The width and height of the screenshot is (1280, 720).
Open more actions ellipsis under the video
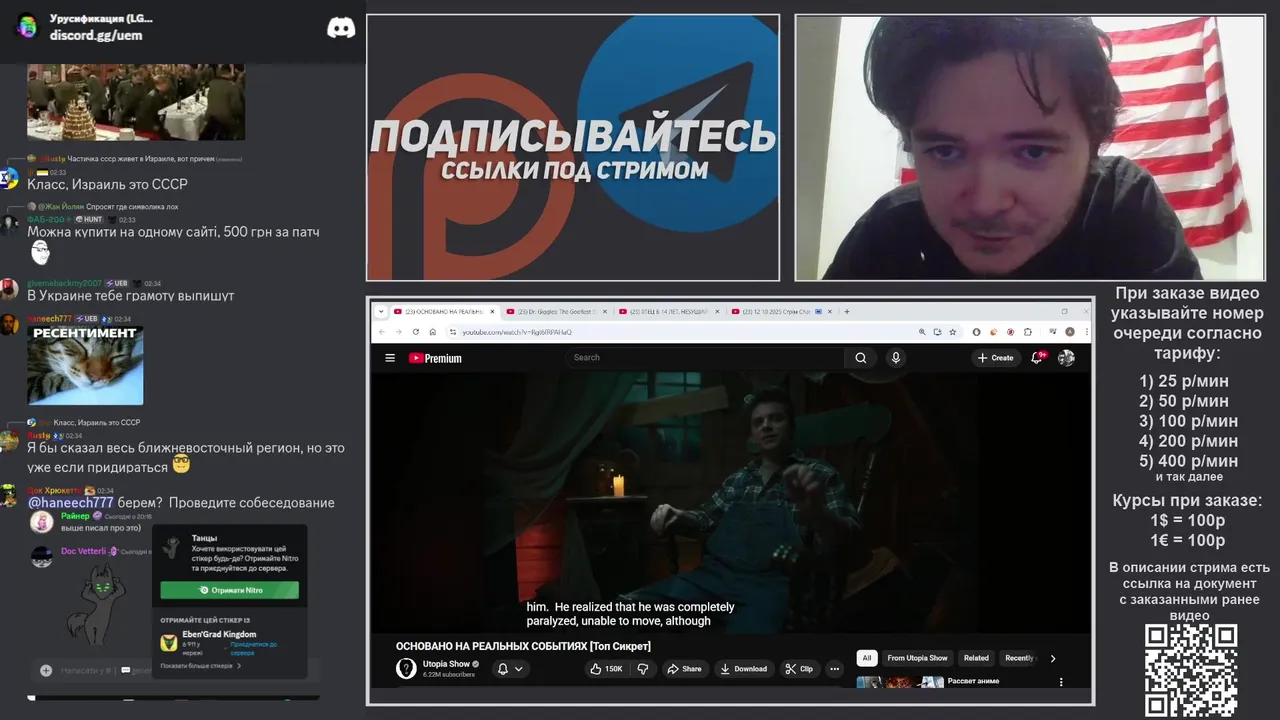coord(835,669)
